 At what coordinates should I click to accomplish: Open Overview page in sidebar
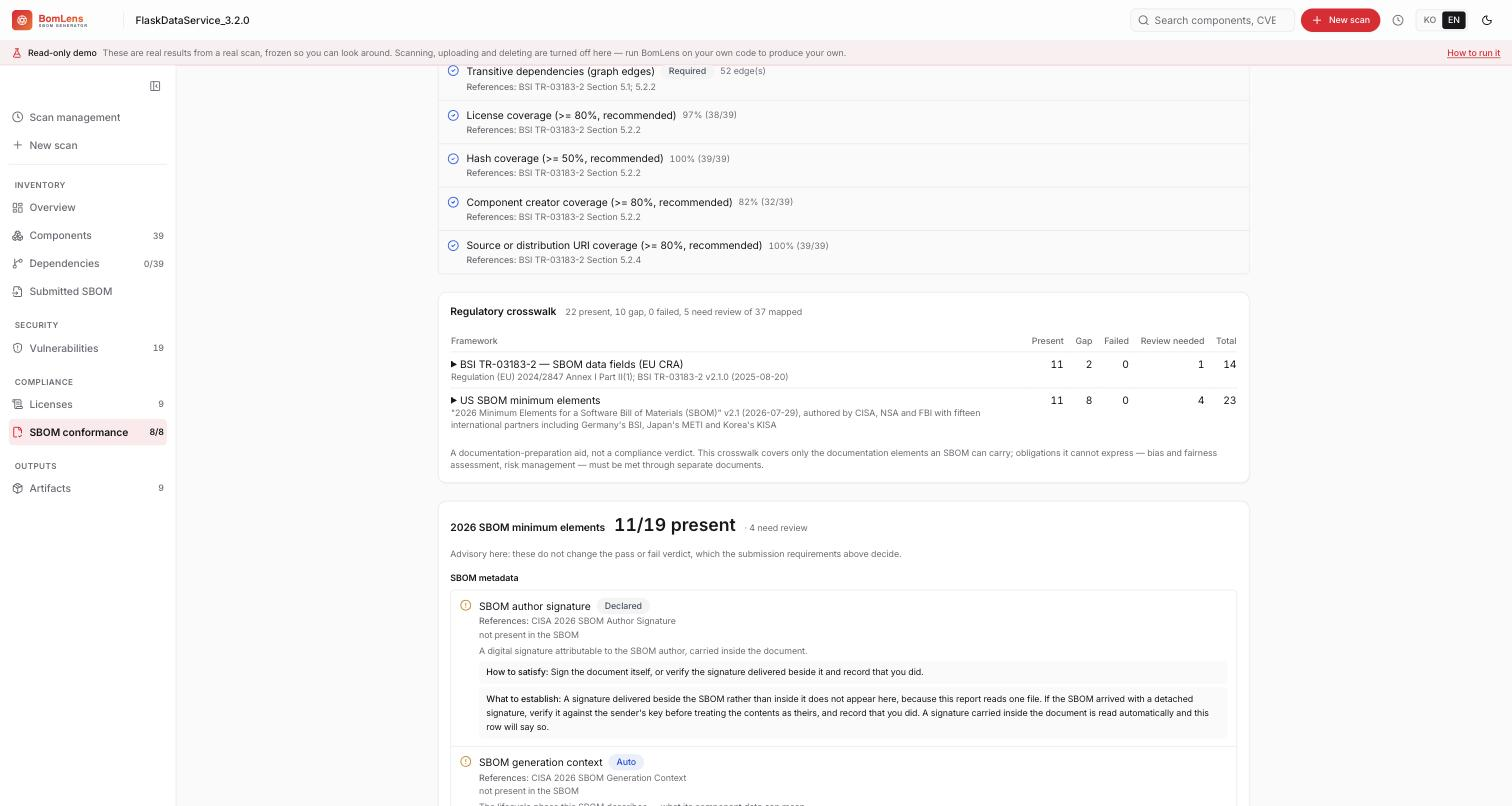[x=88, y=207]
